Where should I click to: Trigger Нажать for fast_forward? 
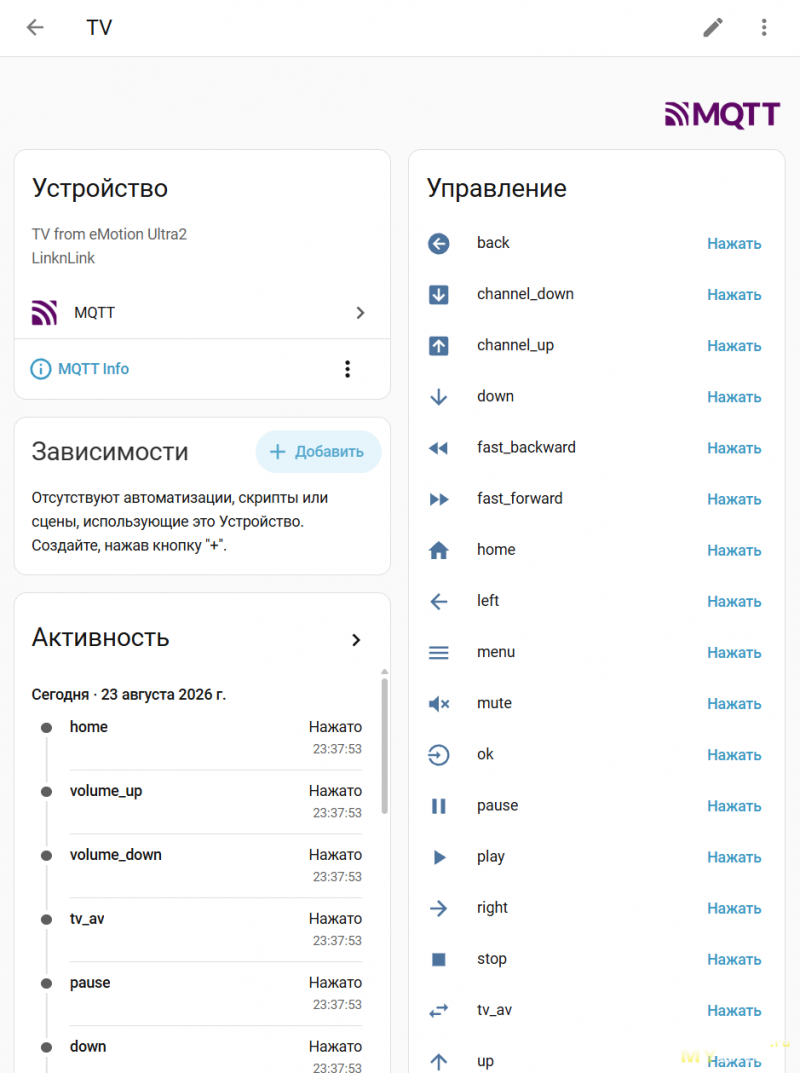pos(734,499)
